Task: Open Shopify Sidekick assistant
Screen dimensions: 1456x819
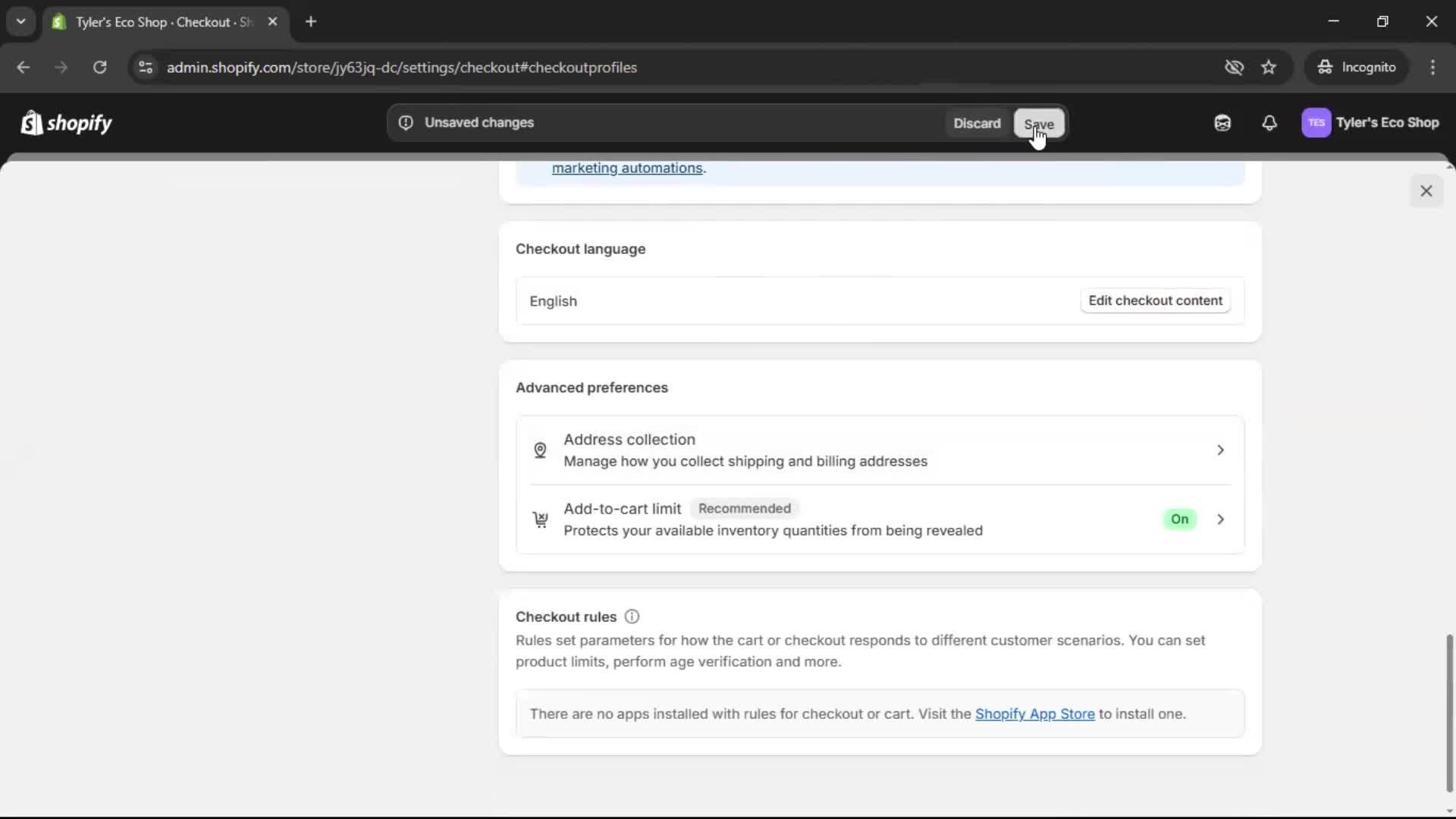Action: click(1222, 123)
